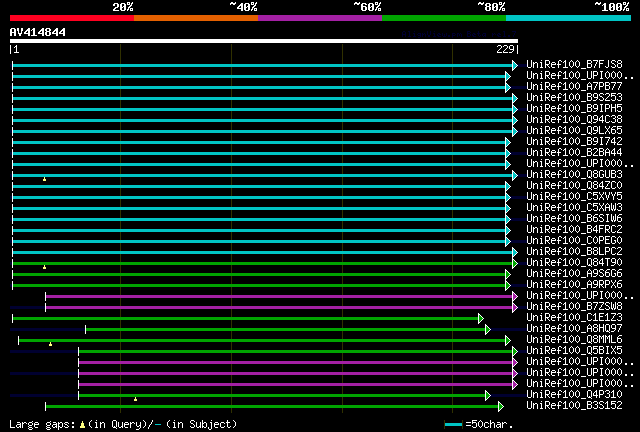Click the yellow gap marker under Q4P310 bar
The image size is (640, 432).
136,399
